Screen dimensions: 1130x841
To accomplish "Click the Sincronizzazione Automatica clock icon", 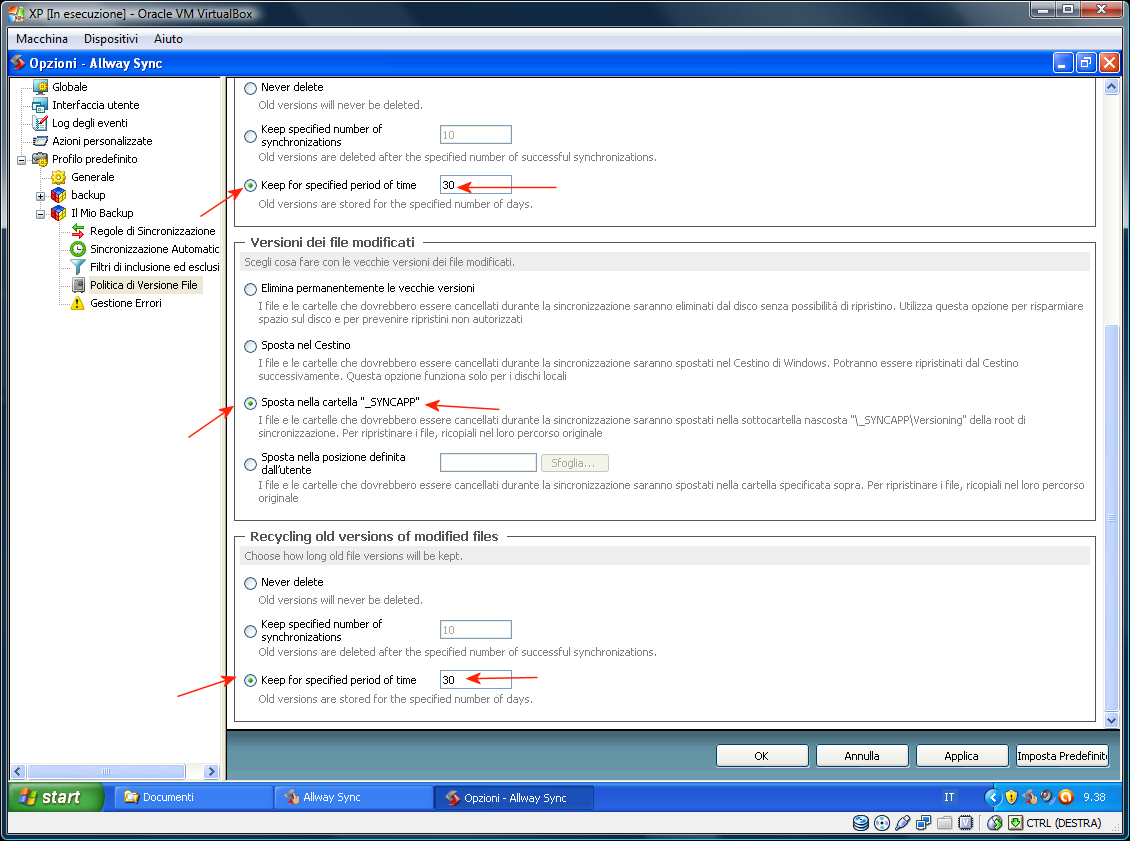I will pyautogui.click(x=78, y=249).
